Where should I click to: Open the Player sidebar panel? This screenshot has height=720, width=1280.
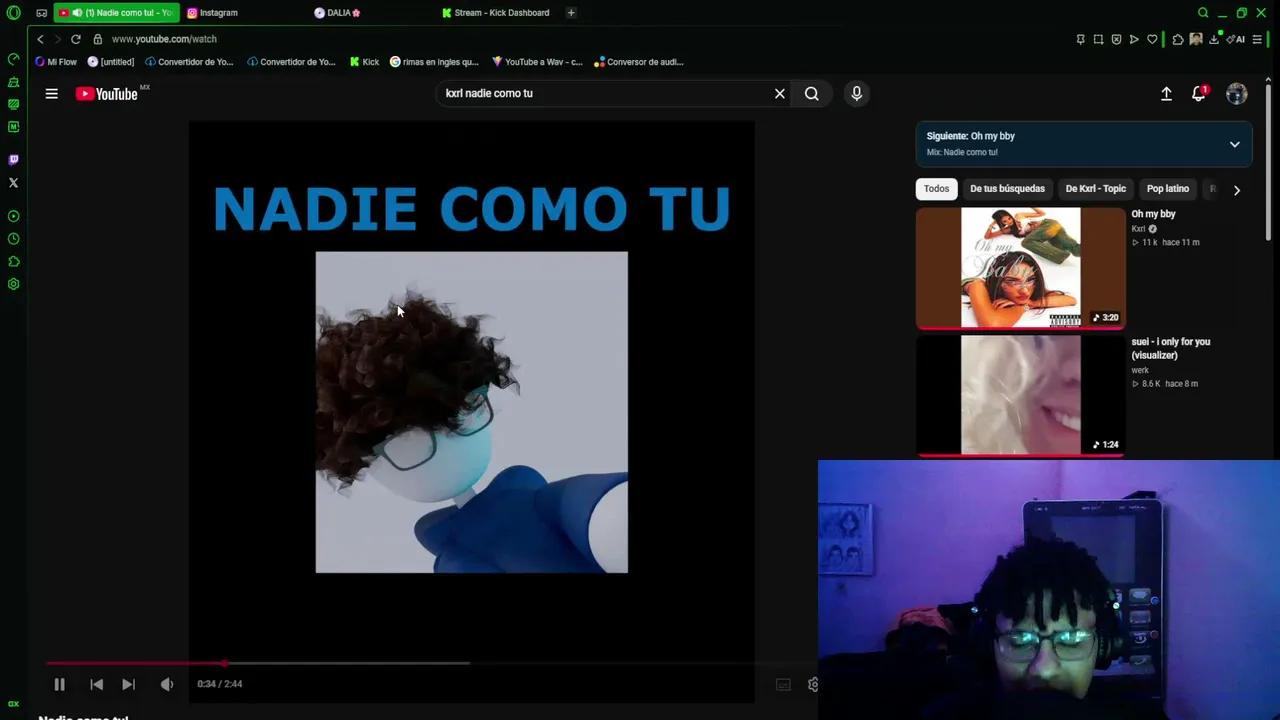[x=13, y=216]
